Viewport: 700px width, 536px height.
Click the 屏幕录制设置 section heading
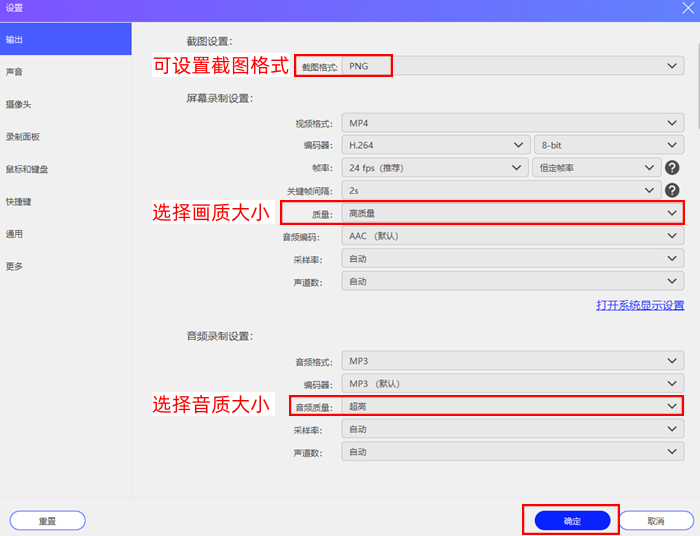220,98
